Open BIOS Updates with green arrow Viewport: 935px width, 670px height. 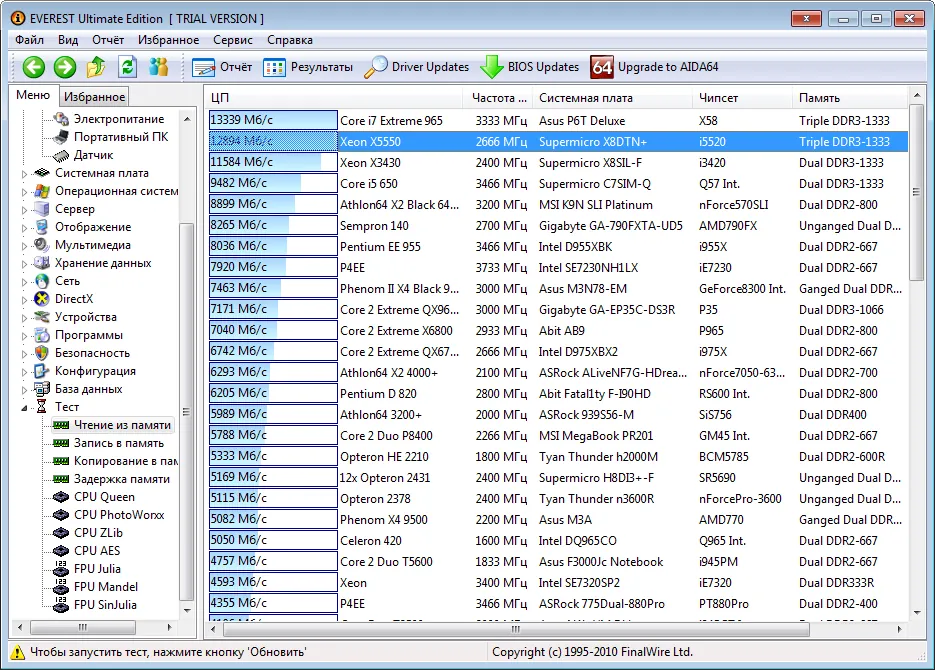[530, 67]
